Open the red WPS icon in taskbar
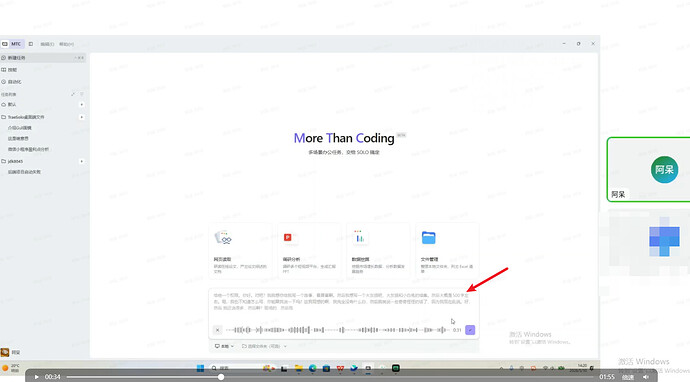This screenshot has width=690, height=382. (340, 368)
